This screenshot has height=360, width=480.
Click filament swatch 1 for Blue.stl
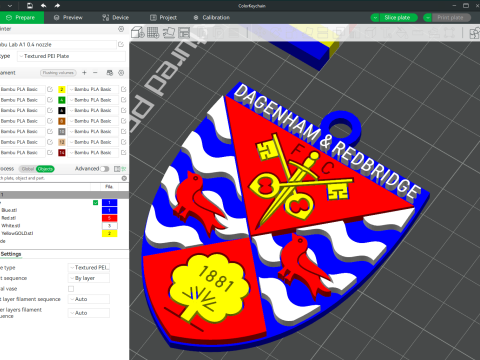point(109,210)
